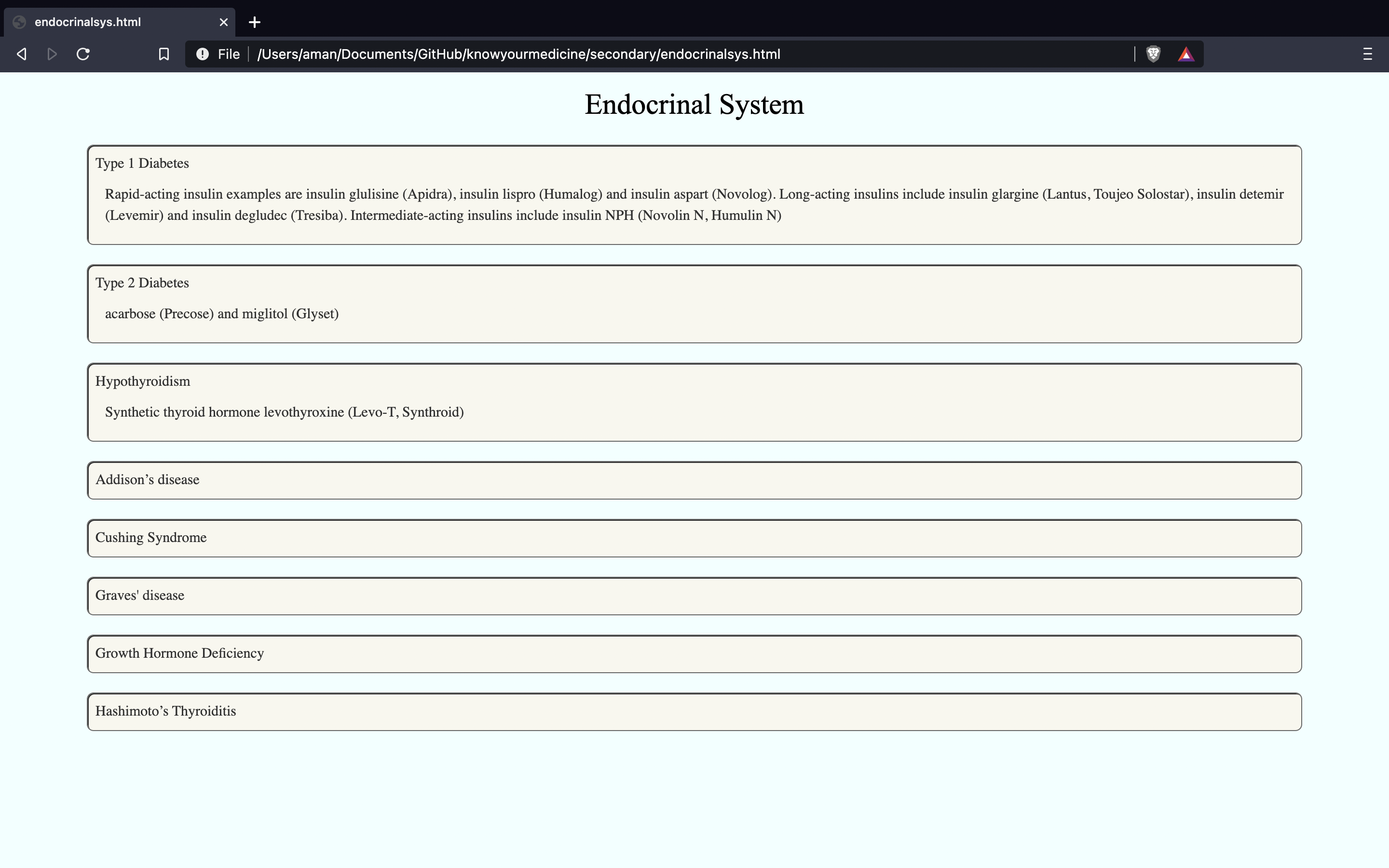1389x868 pixels.
Task: Expand the Growth Hormone Deficiency section
Action: [179, 653]
